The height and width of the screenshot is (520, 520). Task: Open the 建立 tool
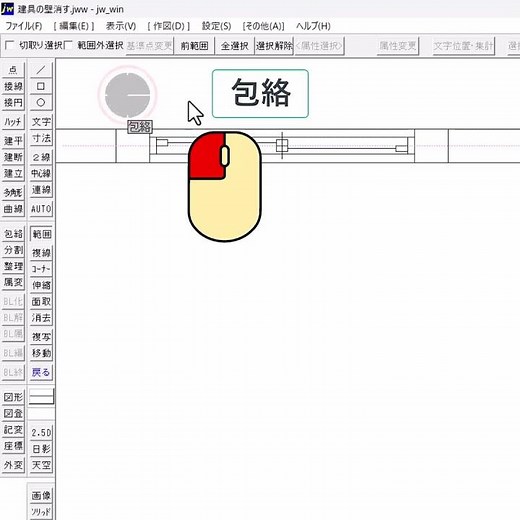(x=13, y=174)
